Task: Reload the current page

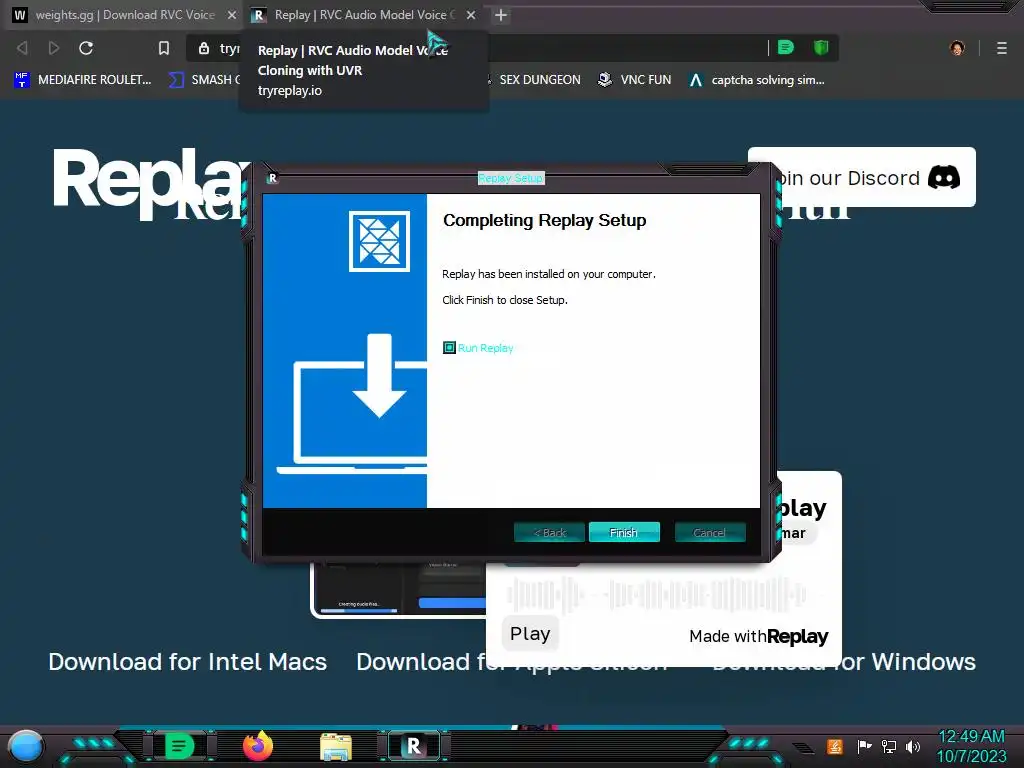Action: point(86,48)
